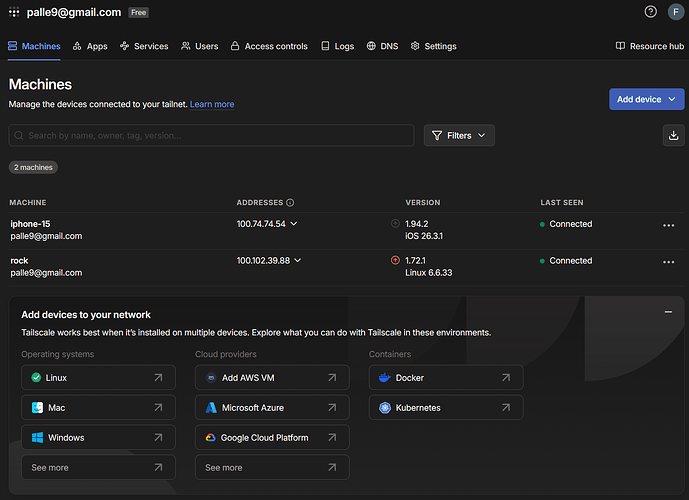Click See more under Operating systems
Screen dimensions: 689x500
[98, 467]
